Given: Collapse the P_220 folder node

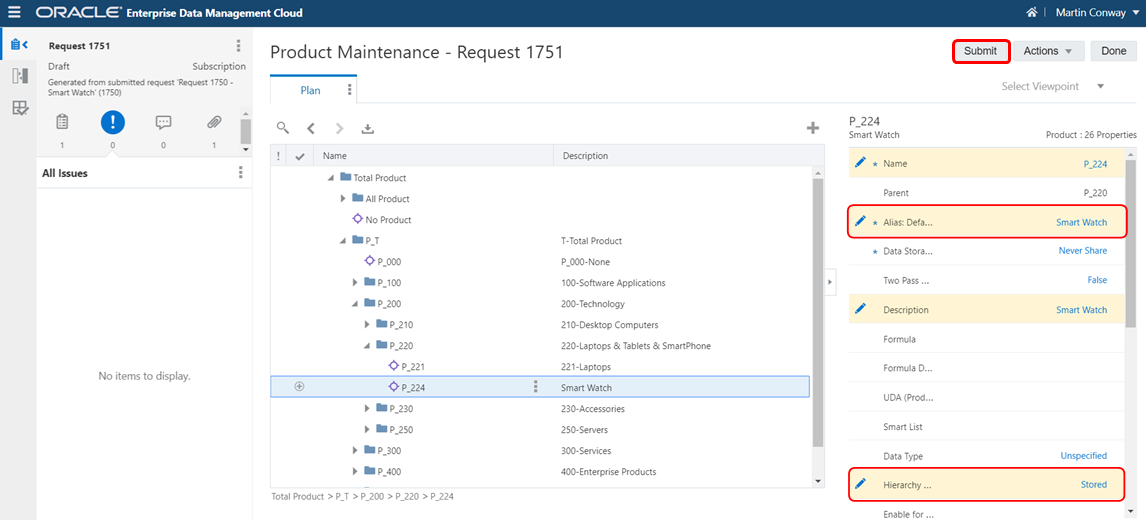Looking at the screenshot, I should [368, 346].
